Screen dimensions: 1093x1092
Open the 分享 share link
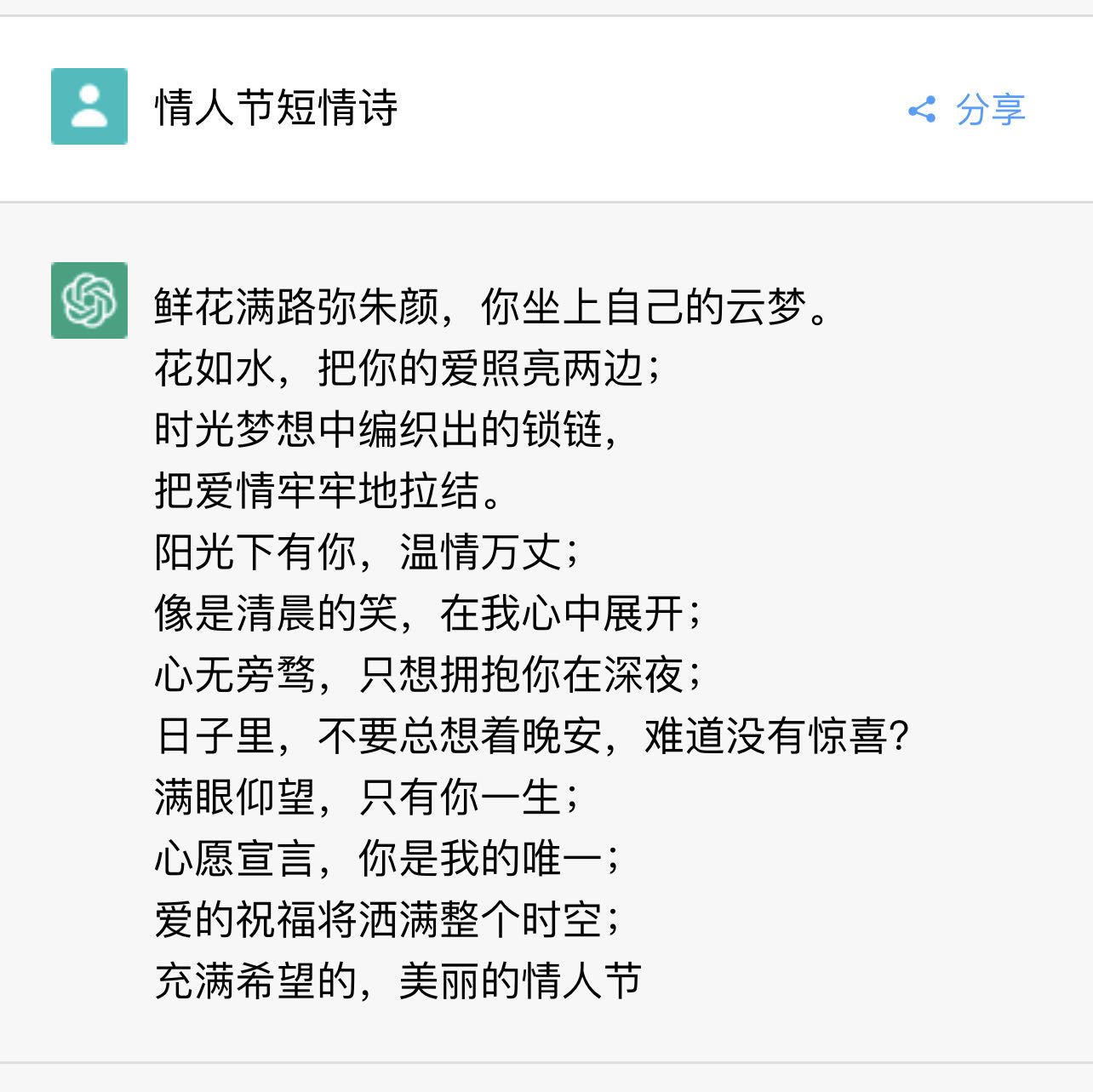(990, 109)
